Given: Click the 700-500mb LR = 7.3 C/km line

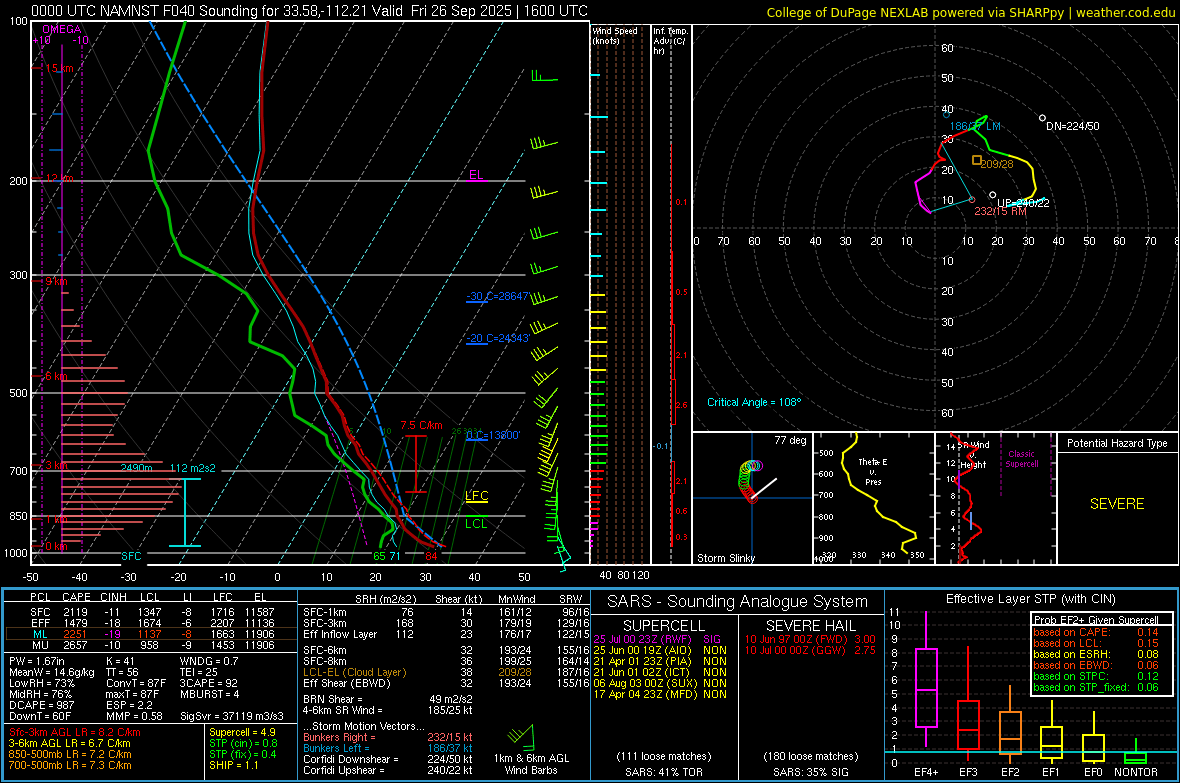Looking at the screenshot, I should 70,765.
